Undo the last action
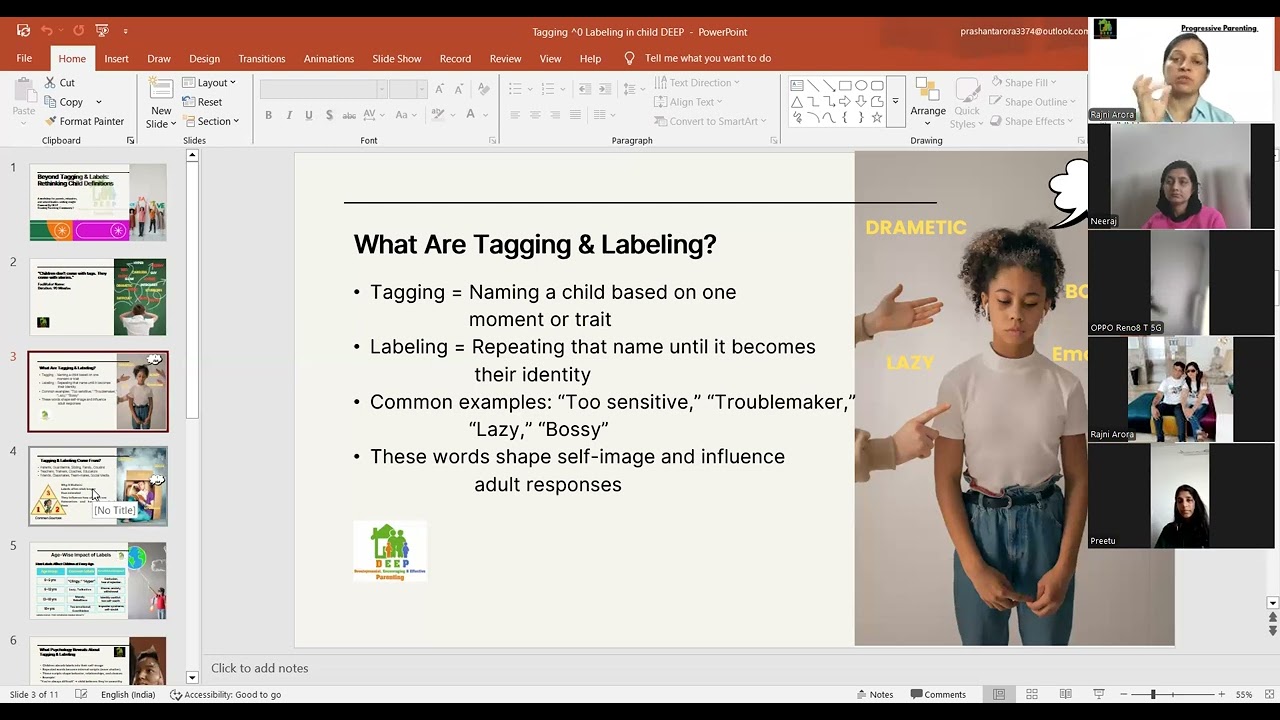The width and height of the screenshot is (1280, 720). coord(46,31)
